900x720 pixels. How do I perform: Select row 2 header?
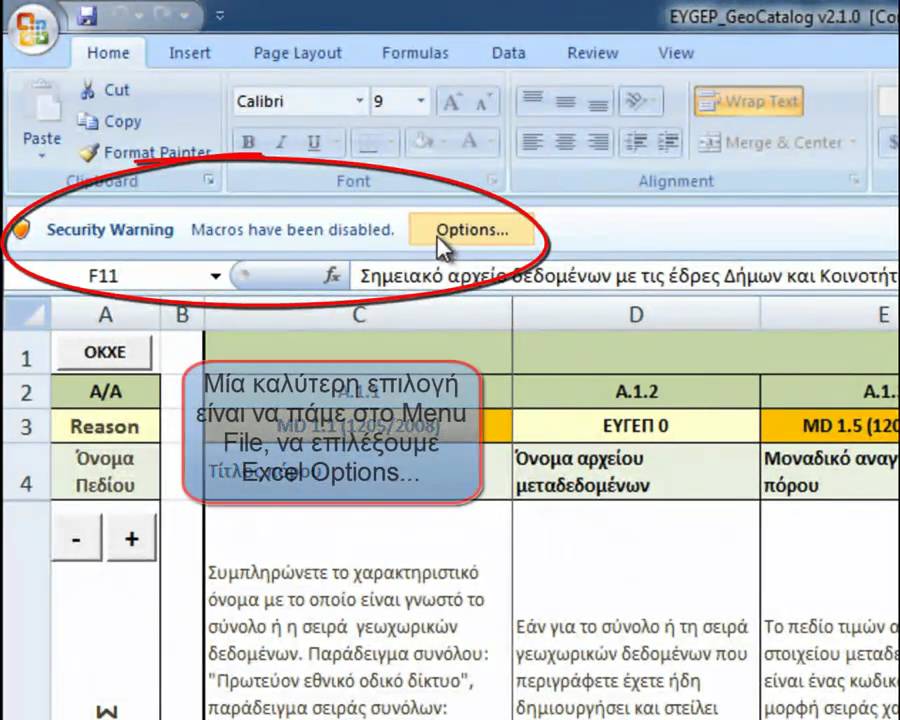26,392
